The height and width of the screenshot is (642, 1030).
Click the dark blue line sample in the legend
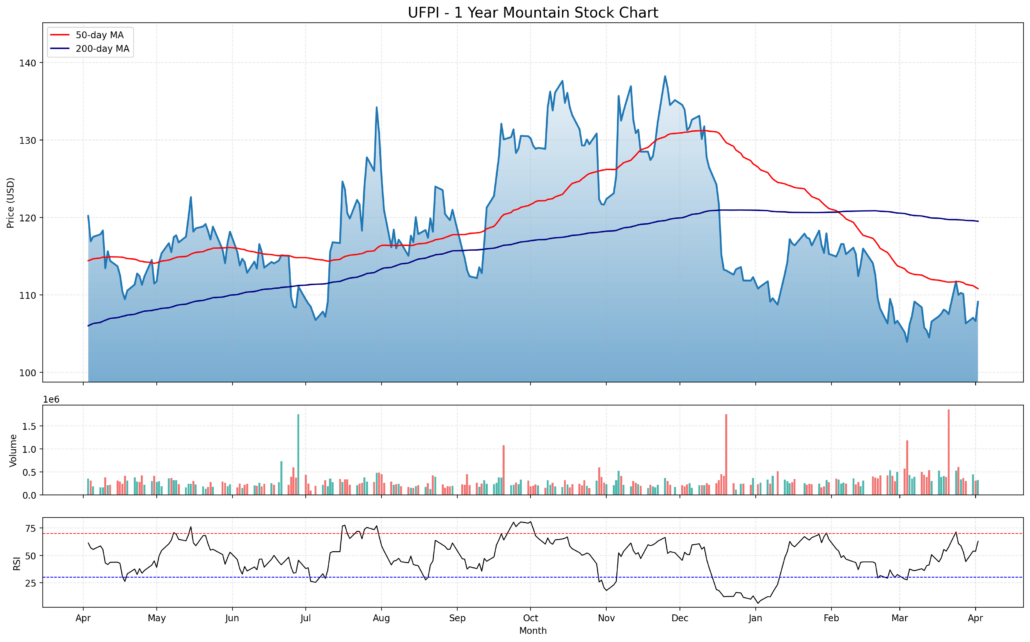click(60, 49)
